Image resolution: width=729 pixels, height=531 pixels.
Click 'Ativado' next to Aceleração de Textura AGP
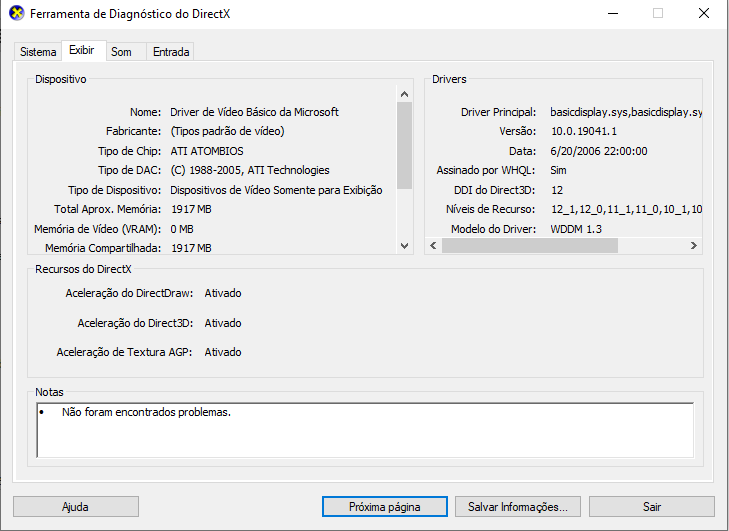[x=223, y=352]
